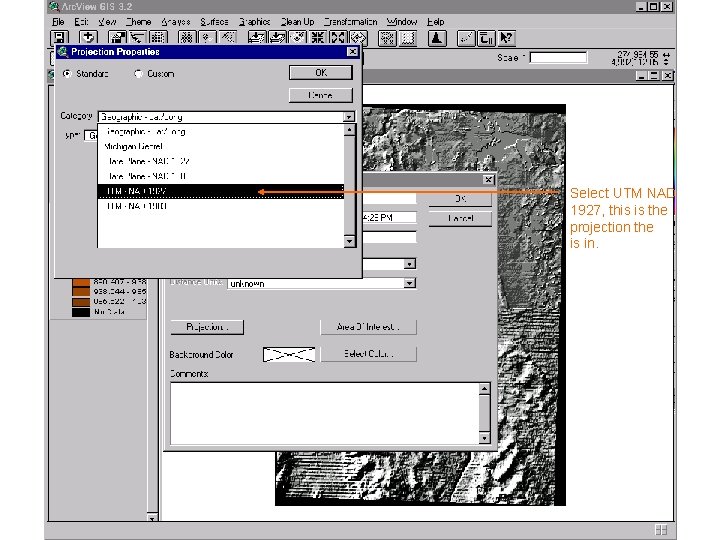
Task: Choose State Plane - NAD 1927 option
Action: (x=220, y=161)
